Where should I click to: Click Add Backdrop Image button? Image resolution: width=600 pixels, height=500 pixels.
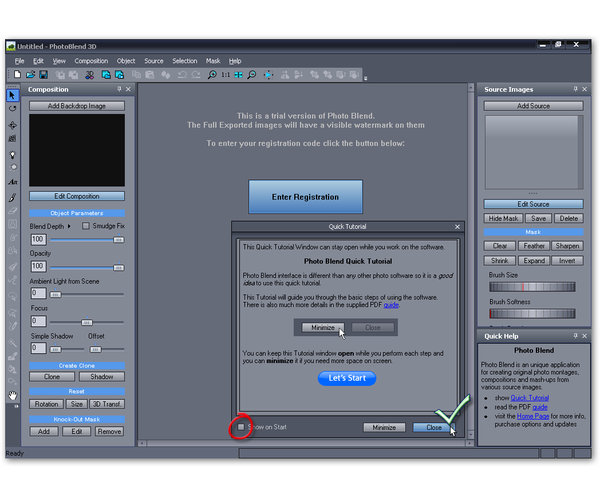(77, 106)
